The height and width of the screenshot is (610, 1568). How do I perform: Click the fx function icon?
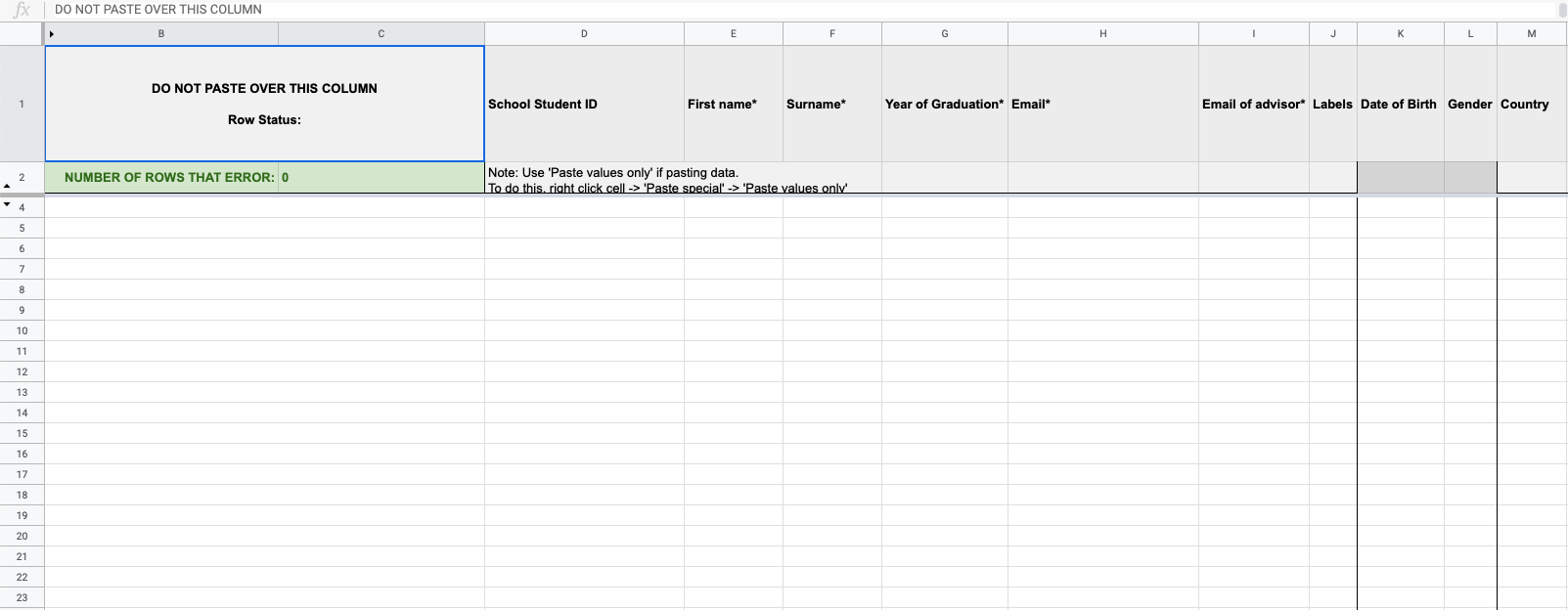(22, 10)
